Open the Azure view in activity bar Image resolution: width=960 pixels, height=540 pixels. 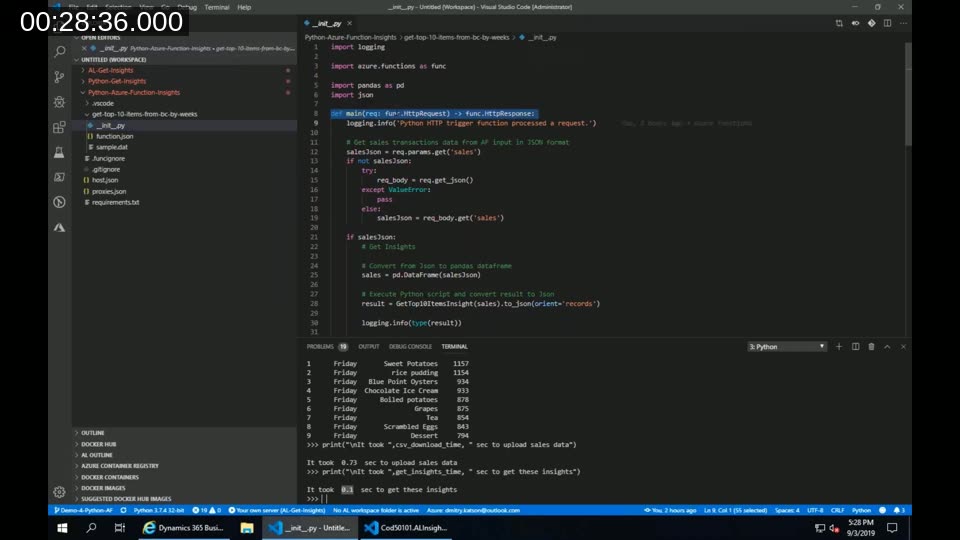click(59, 227)
